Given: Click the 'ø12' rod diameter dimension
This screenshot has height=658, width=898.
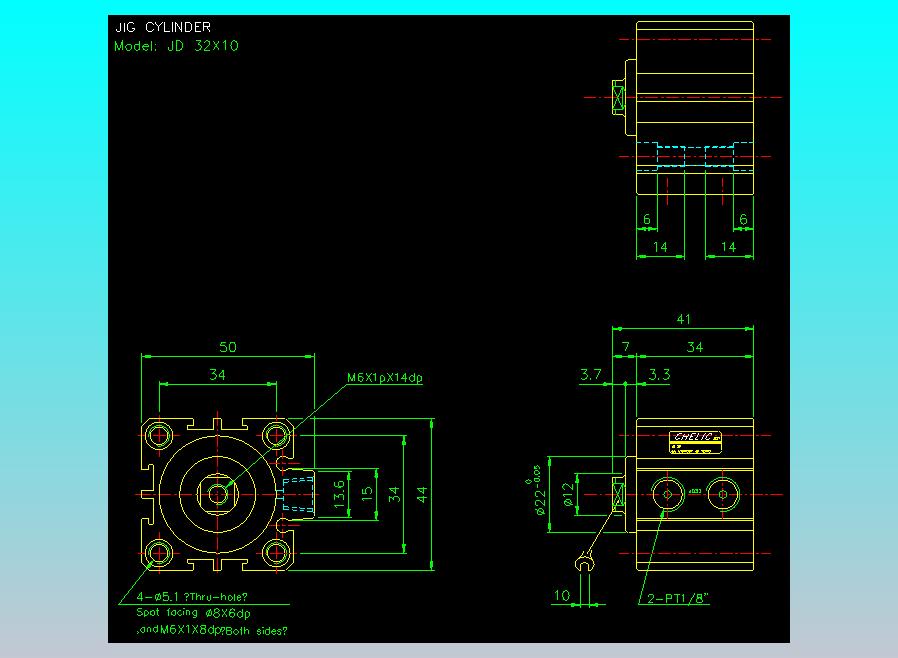Looking at the screenshot, I should [568, 494].
